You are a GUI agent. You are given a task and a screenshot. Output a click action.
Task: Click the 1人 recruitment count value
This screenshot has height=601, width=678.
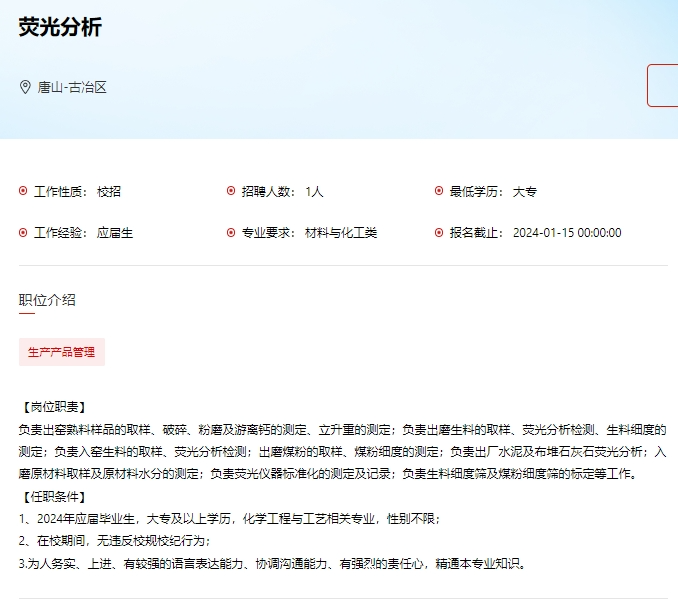pyautogui.click(x=314, y=191)
